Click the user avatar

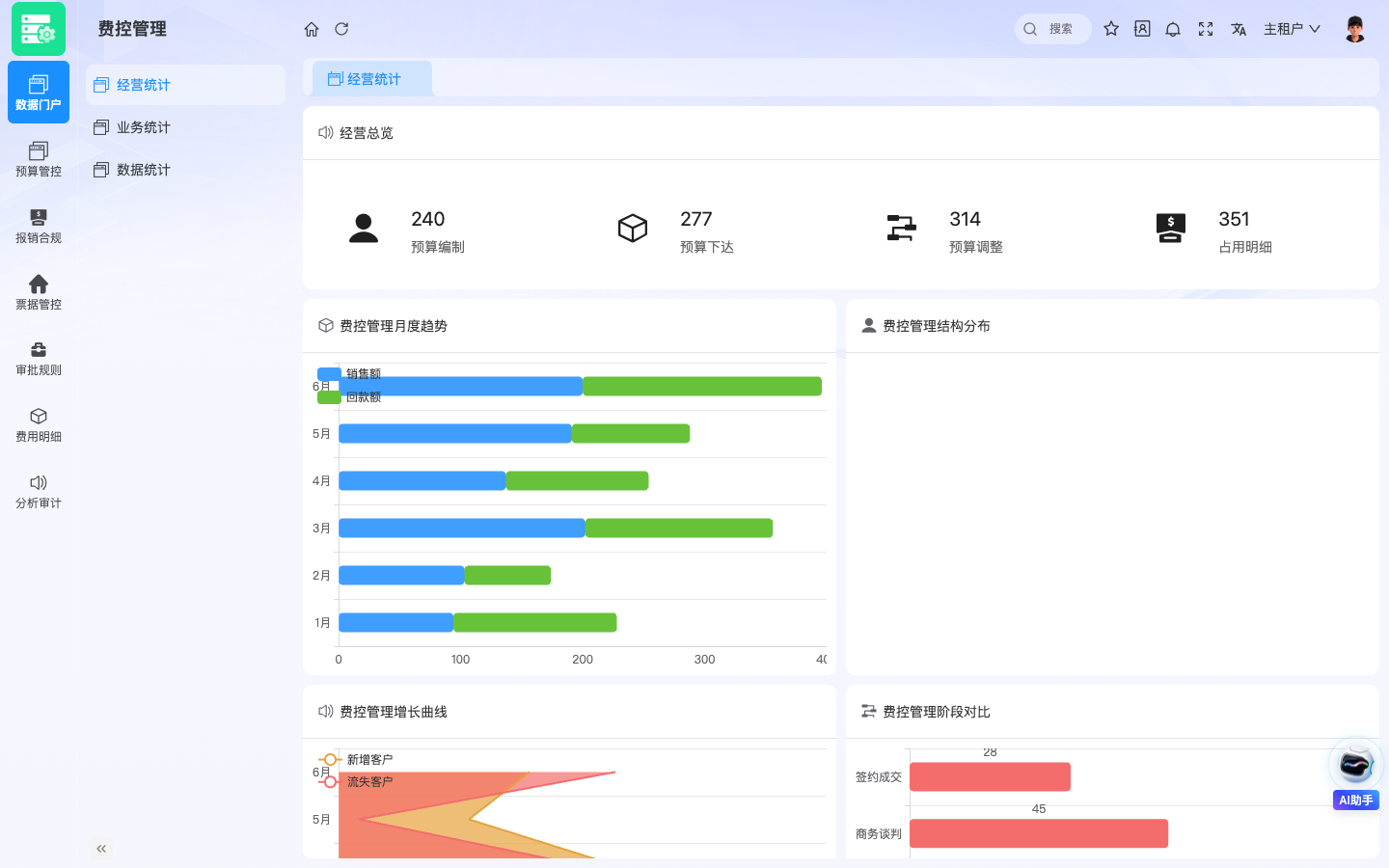(1355, 29)
